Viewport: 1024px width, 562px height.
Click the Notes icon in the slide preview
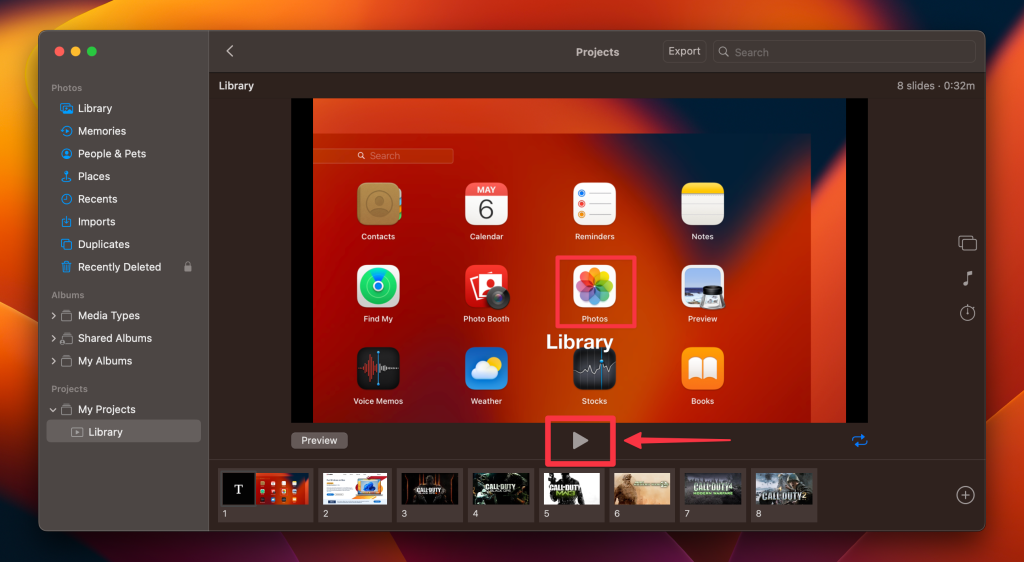click(x=703, y=204)
